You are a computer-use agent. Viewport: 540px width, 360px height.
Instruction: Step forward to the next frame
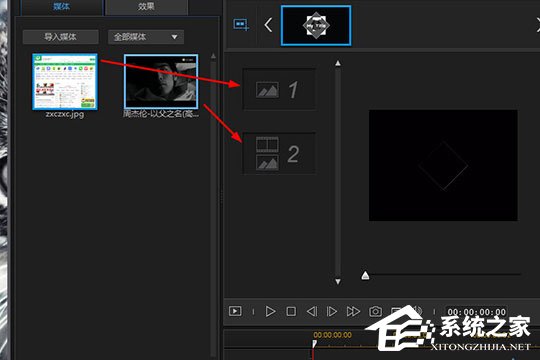332,311
